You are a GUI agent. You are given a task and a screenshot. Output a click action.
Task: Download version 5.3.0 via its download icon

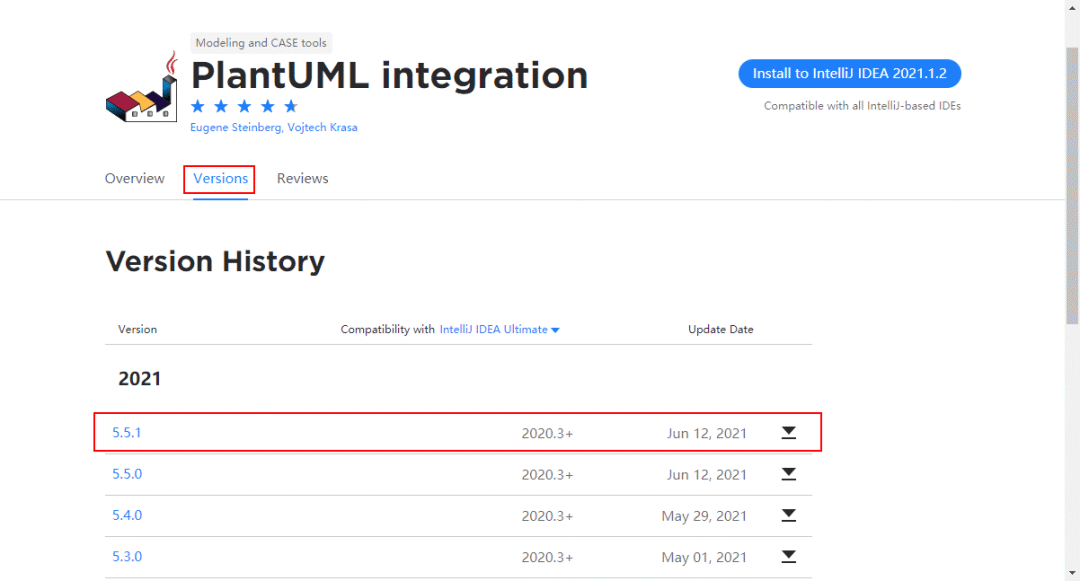pyautogui.click(x=788, y=557)
